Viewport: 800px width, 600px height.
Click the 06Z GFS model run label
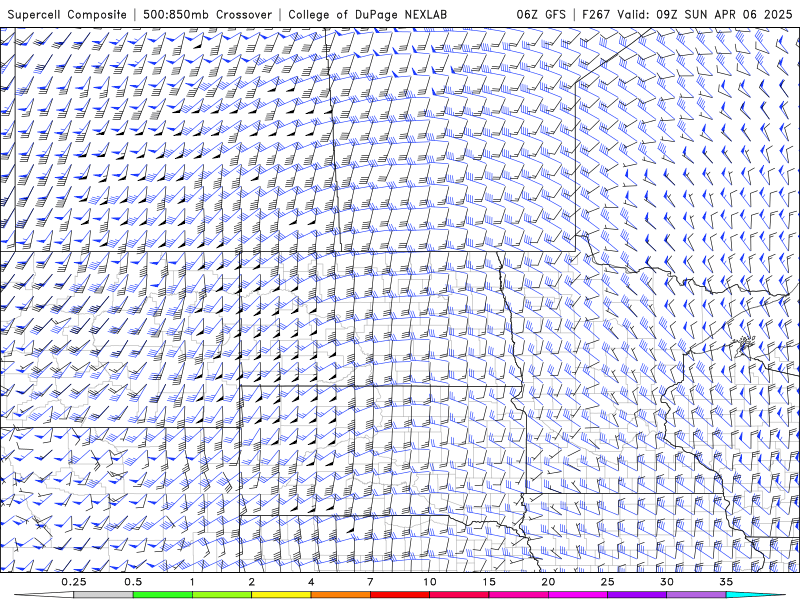click(541, 15)
